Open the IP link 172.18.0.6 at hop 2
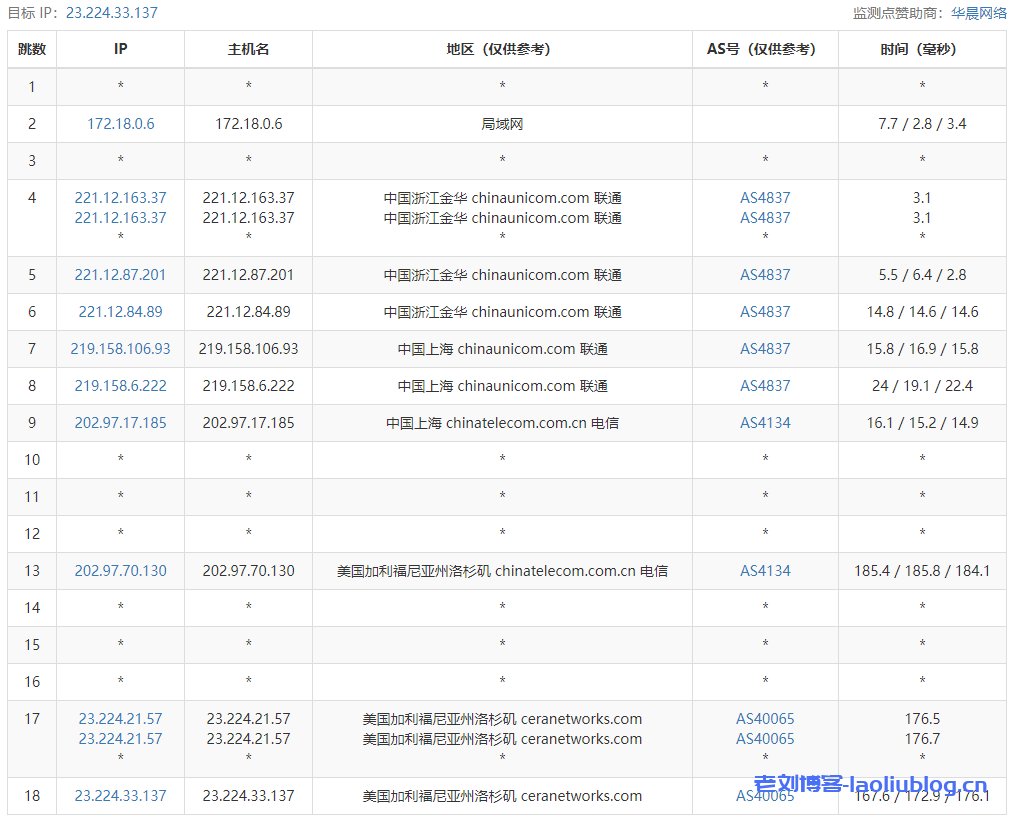Image resolution: width=1013 pixels, height=822 pixels. pos(120,123)
